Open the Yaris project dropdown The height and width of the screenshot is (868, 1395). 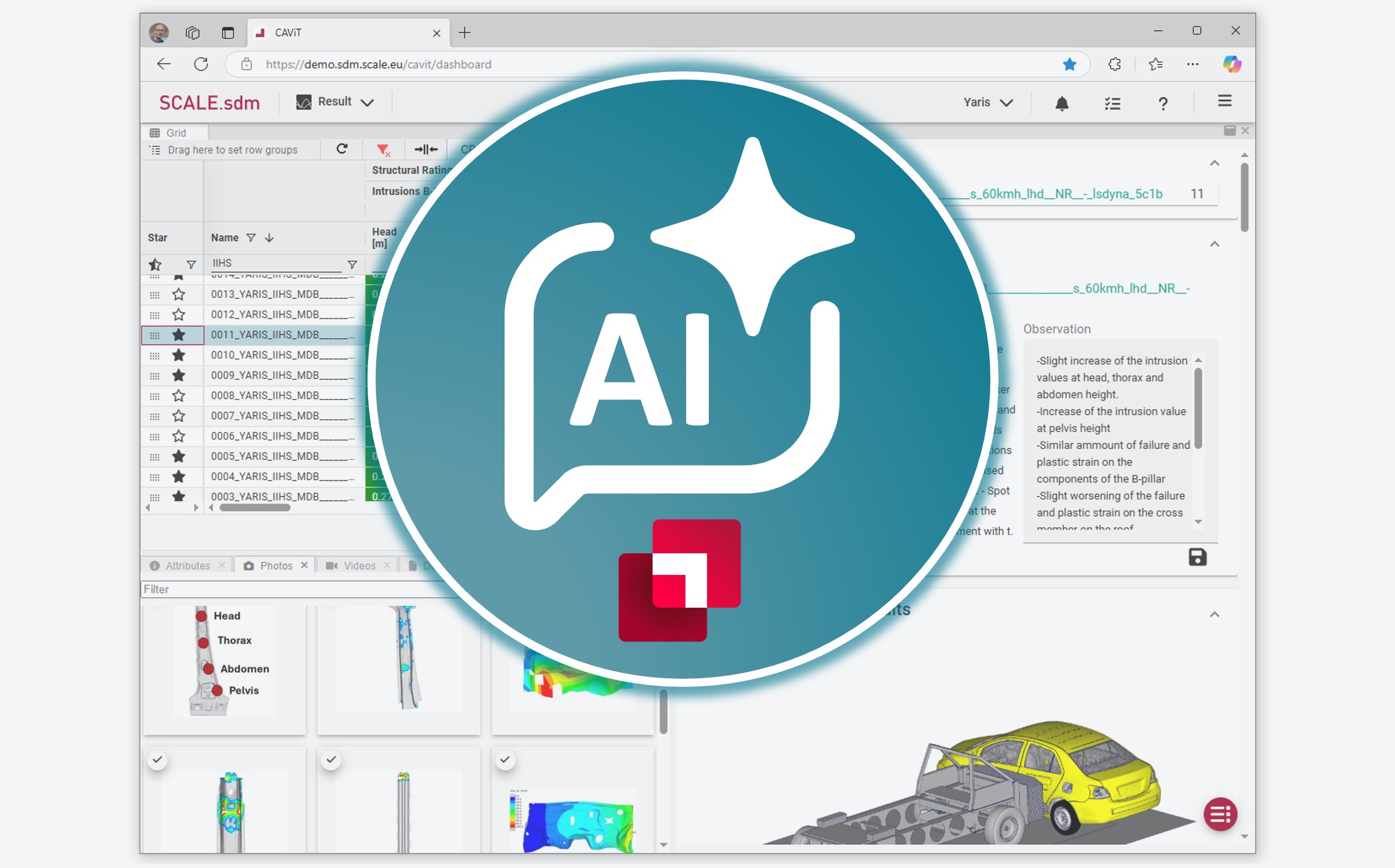point(988,102)
